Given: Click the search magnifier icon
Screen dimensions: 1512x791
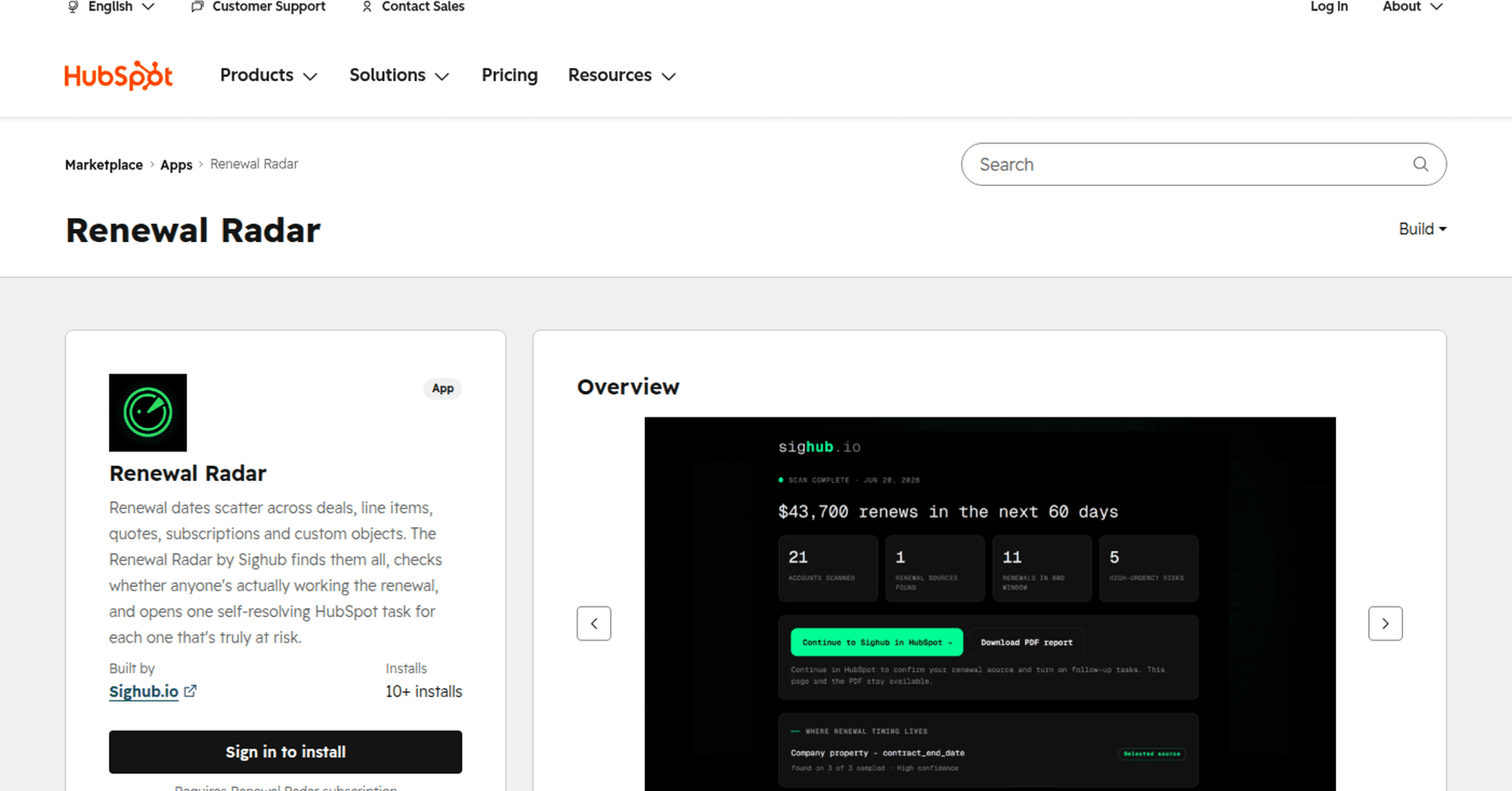Looking at the screenshot, I should click(1421, 164).
